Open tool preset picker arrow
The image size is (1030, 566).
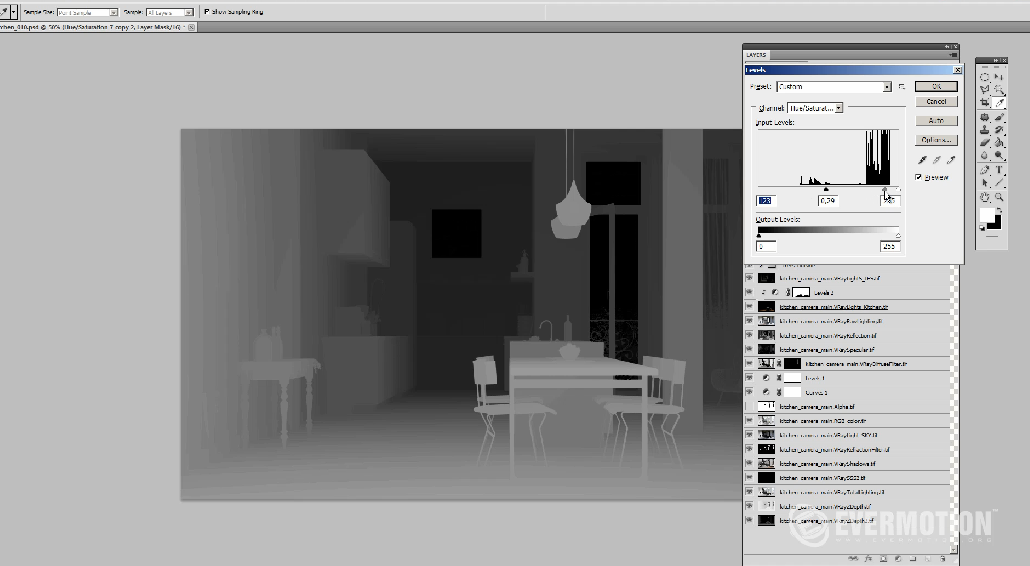13,12
